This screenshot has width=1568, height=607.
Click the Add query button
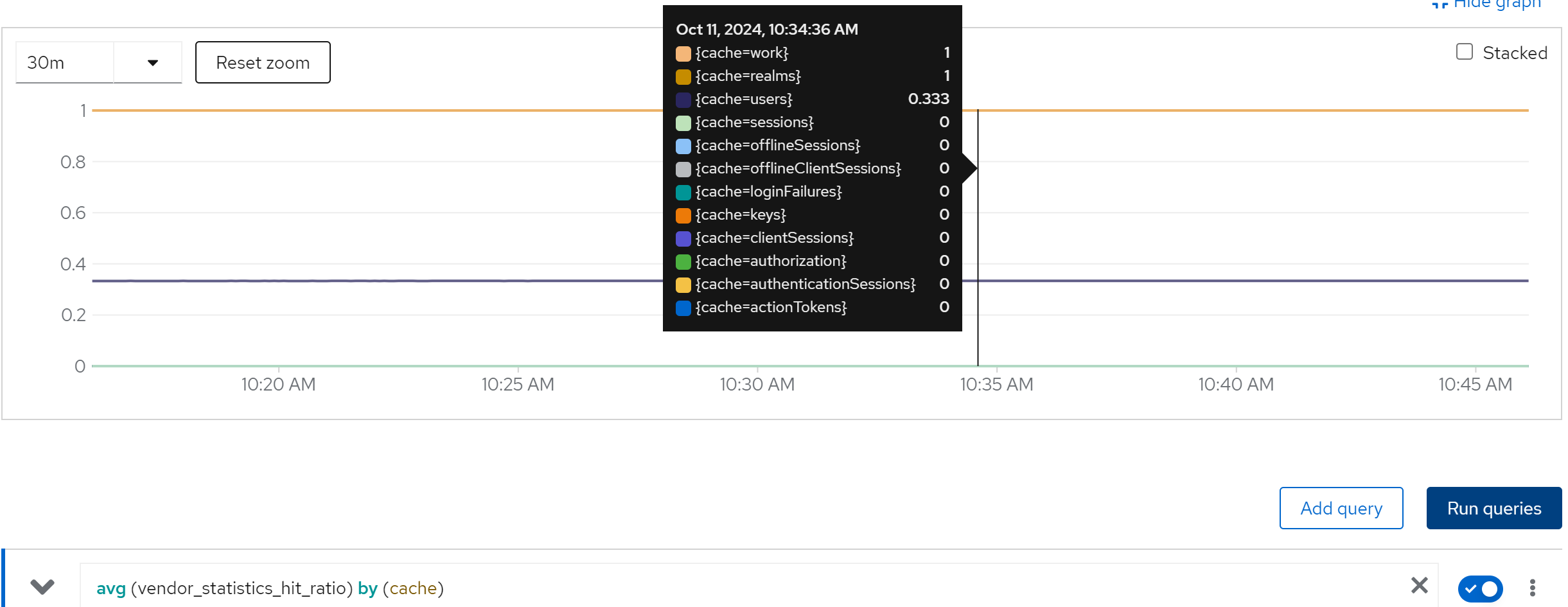[1341, 508]
